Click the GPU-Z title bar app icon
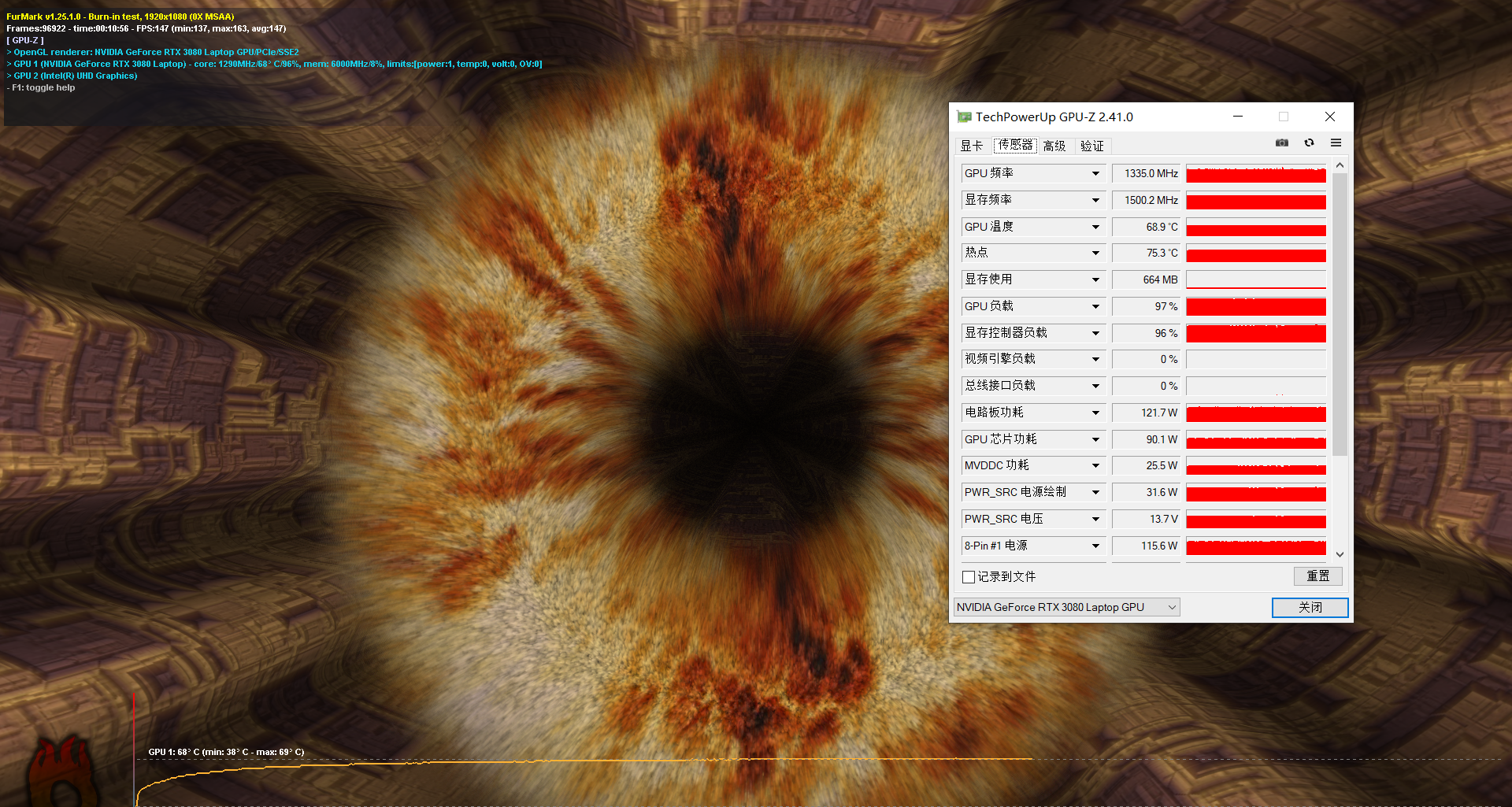Image resolution: width=1512 pixels, height=807 pixels. click(x=964, y=117)
